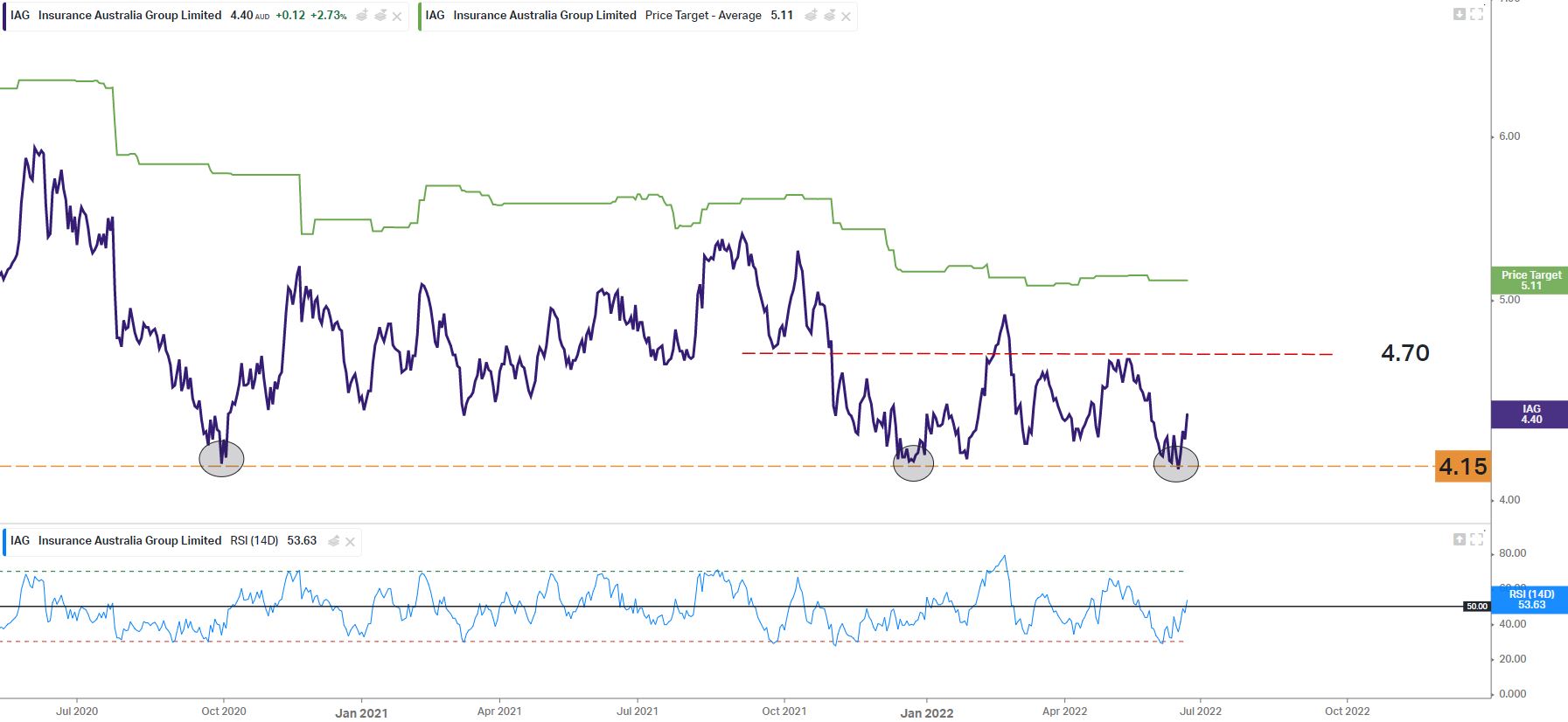
Task: Click the blue color bar of RSI legend
Action: coord(5,542)
